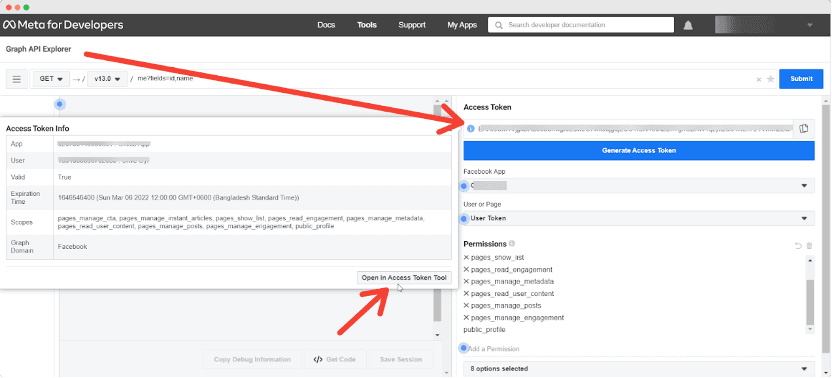Open the My Apps menu
Viewport: 832px width, 378px height.
[x=462, y=25]
